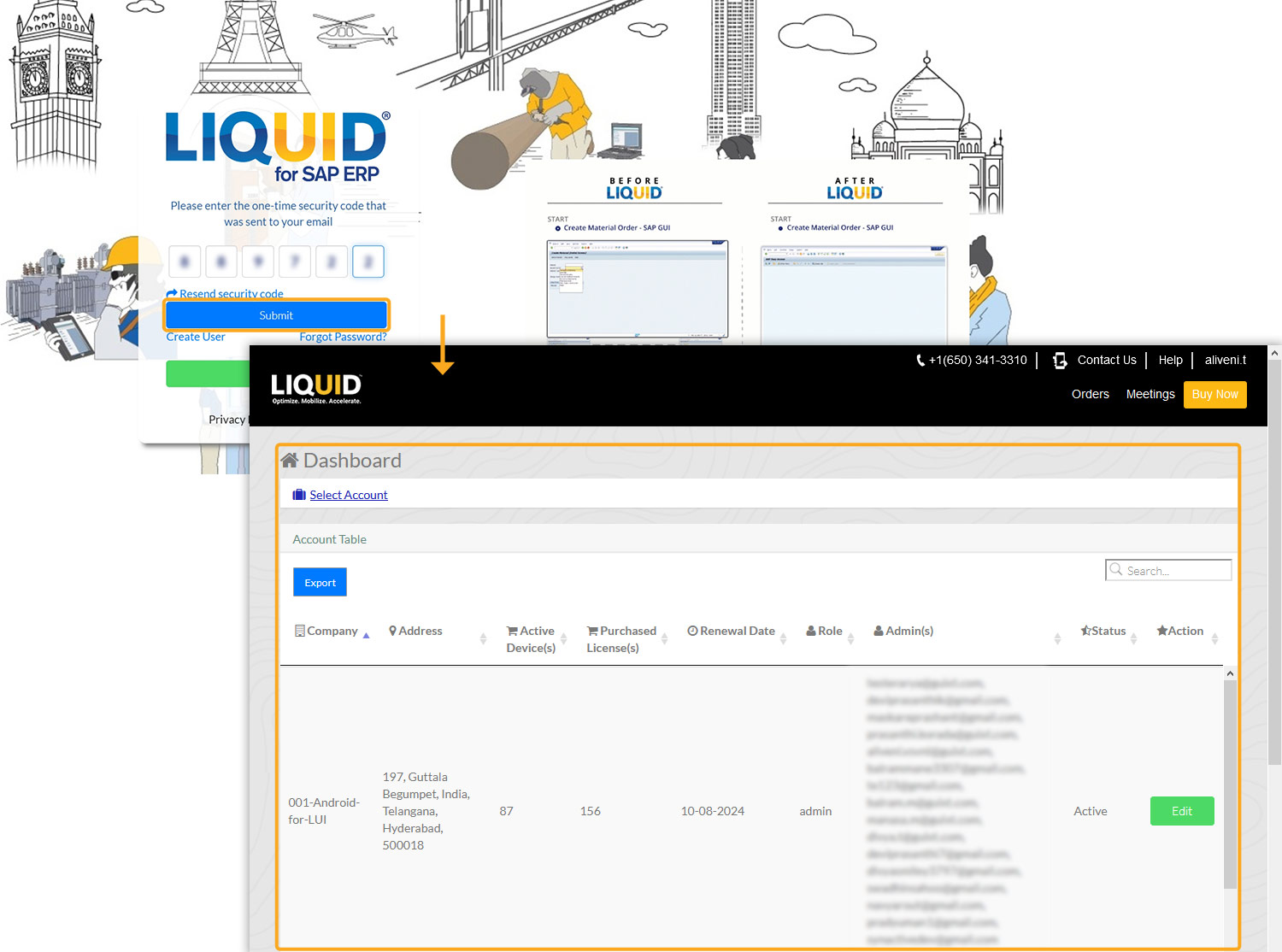Click the last security code digit box
Viewport: 1282px width, 952px height.
[x=368, y=262]
